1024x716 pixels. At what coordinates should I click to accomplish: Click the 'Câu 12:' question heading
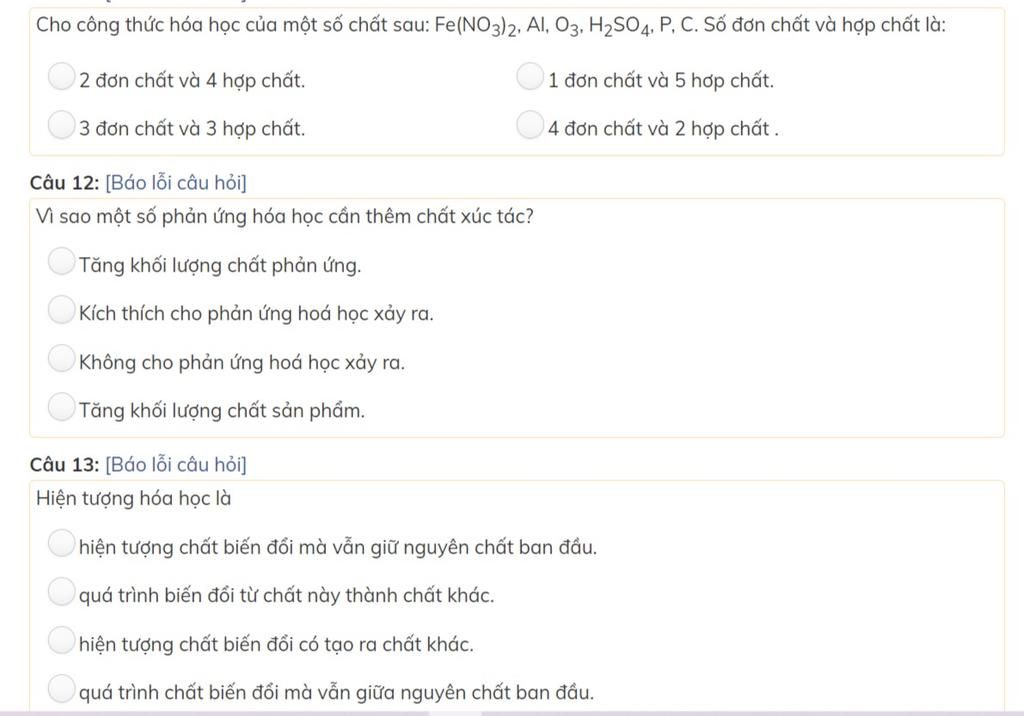[64, 183]
